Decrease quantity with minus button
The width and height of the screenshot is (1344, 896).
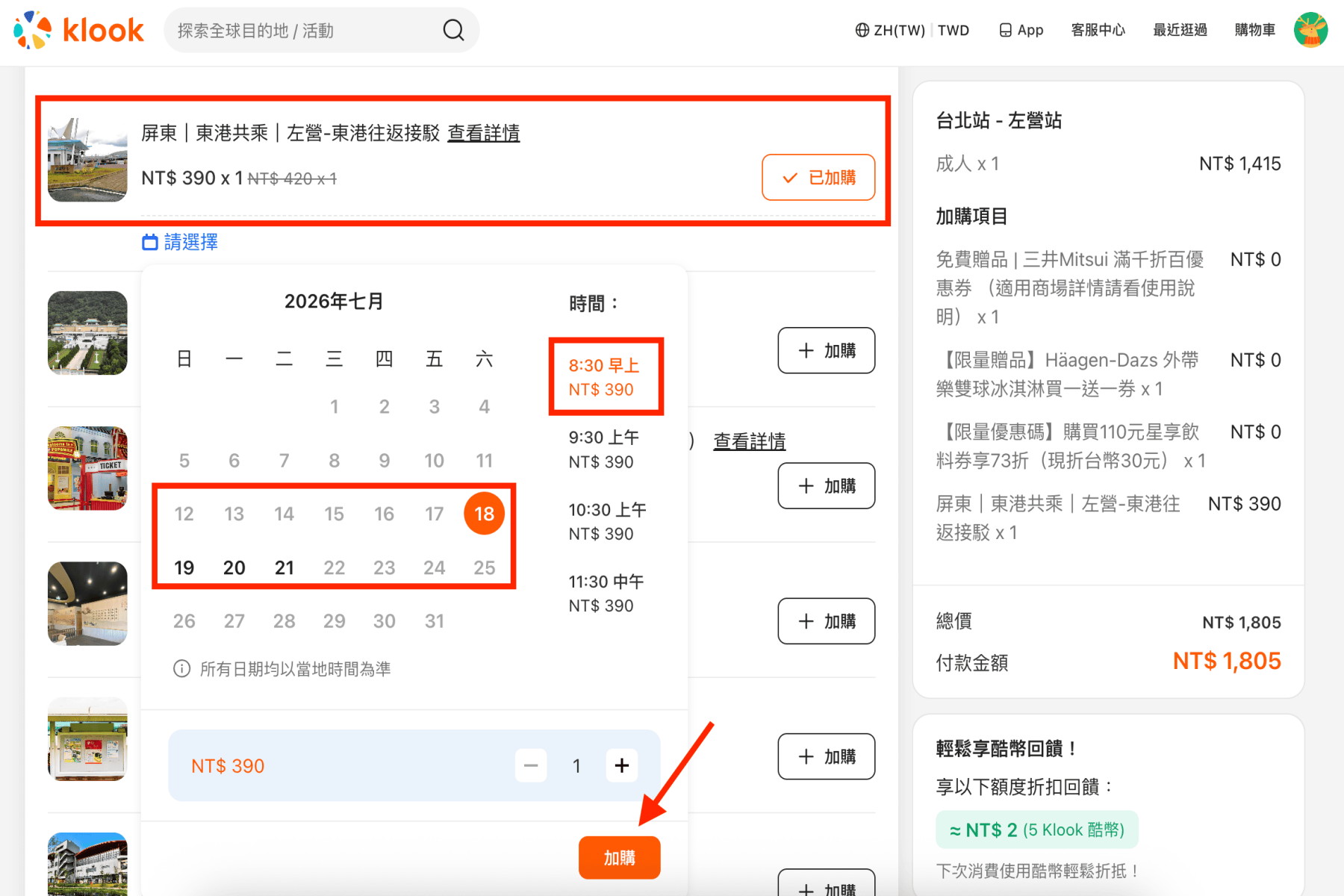click(531, 765)
